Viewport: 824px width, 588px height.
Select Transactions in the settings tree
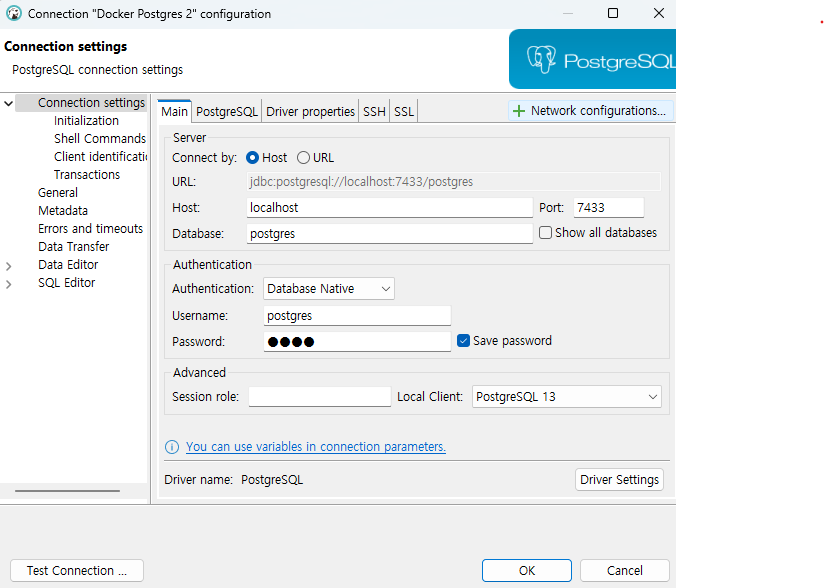pyautogui.click(x=87, y=174)
